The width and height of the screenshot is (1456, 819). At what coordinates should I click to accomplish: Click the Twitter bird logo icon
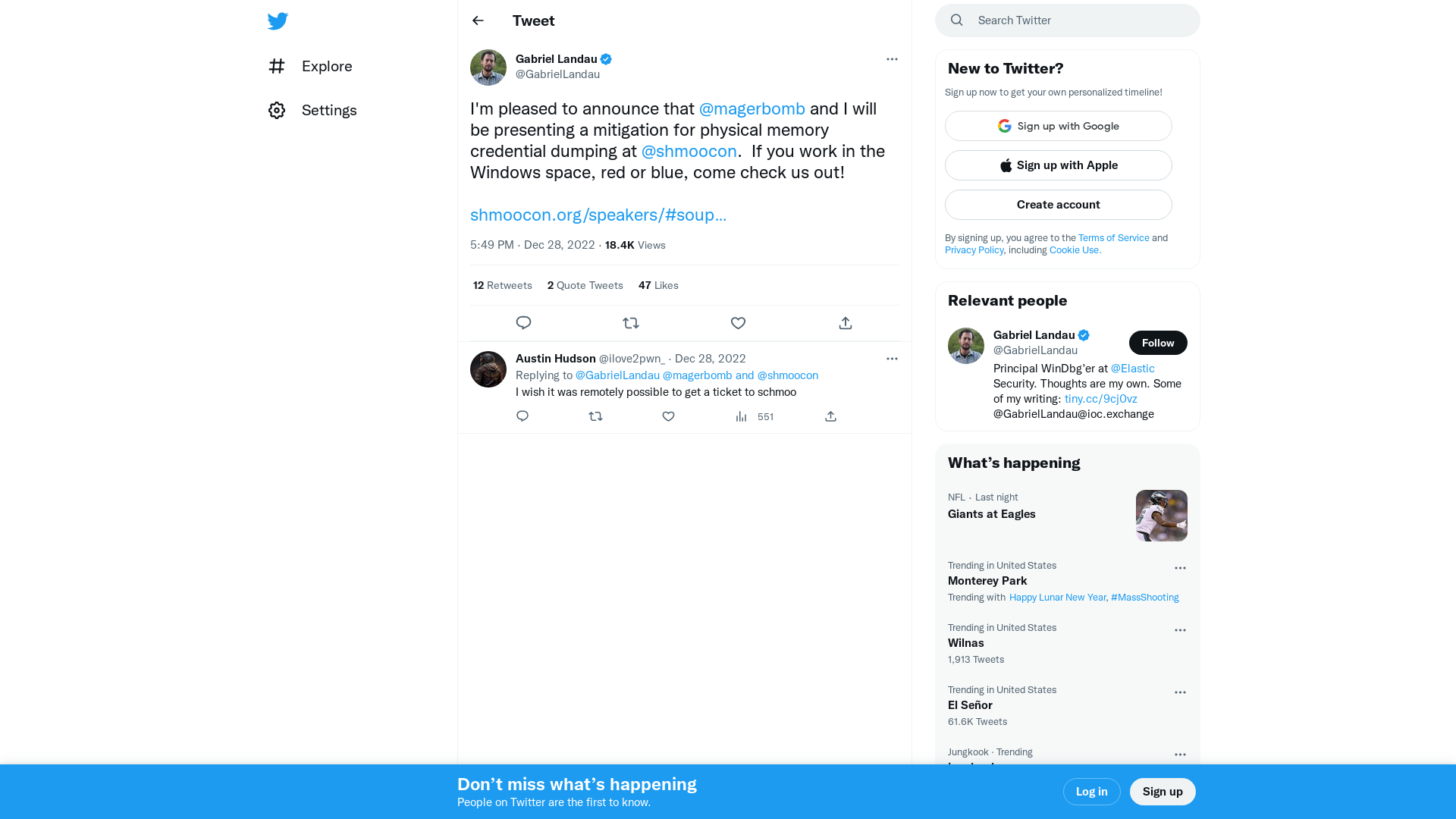click(x=277, y=21)
